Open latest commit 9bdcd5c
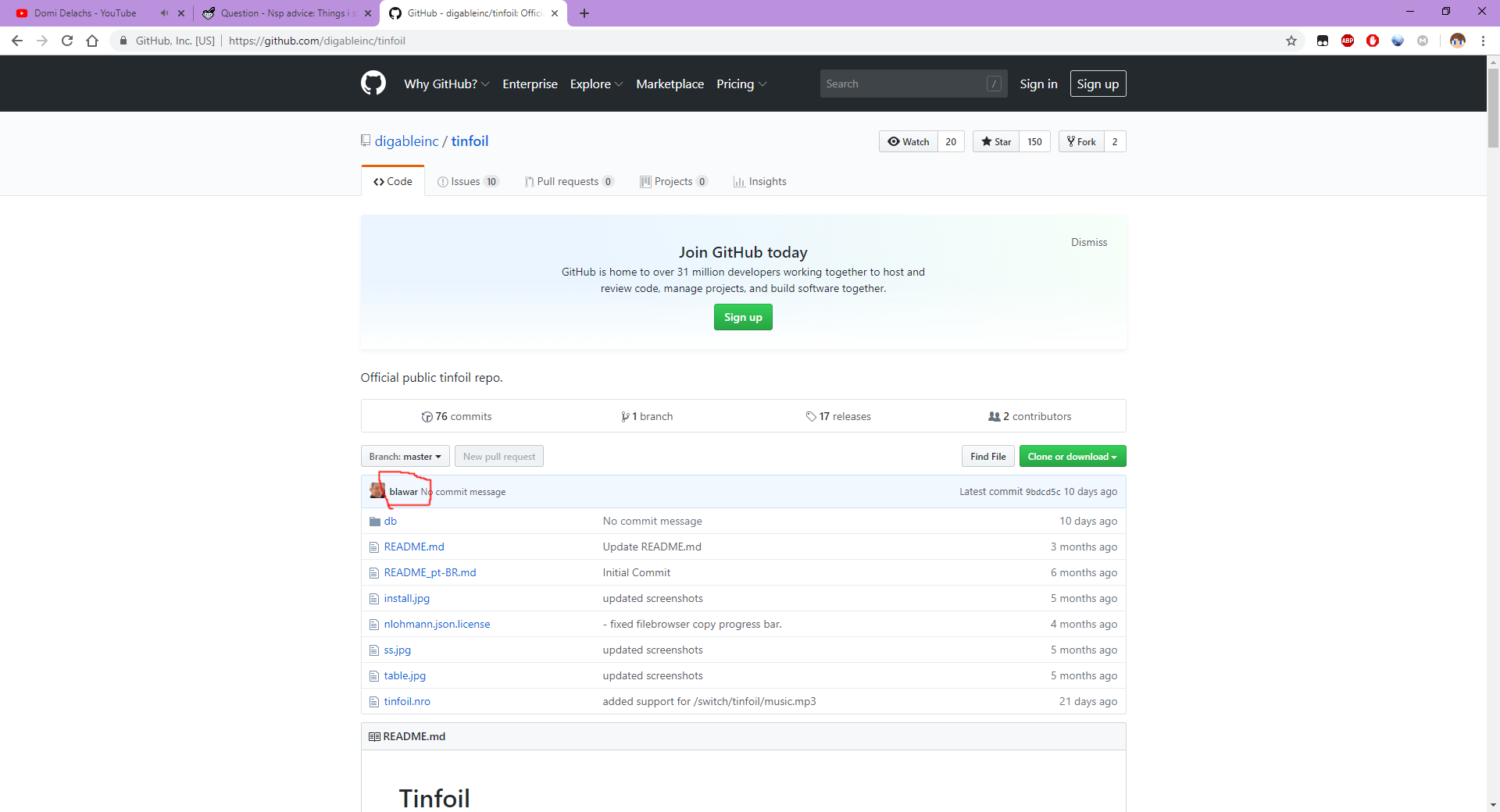 1043,492
